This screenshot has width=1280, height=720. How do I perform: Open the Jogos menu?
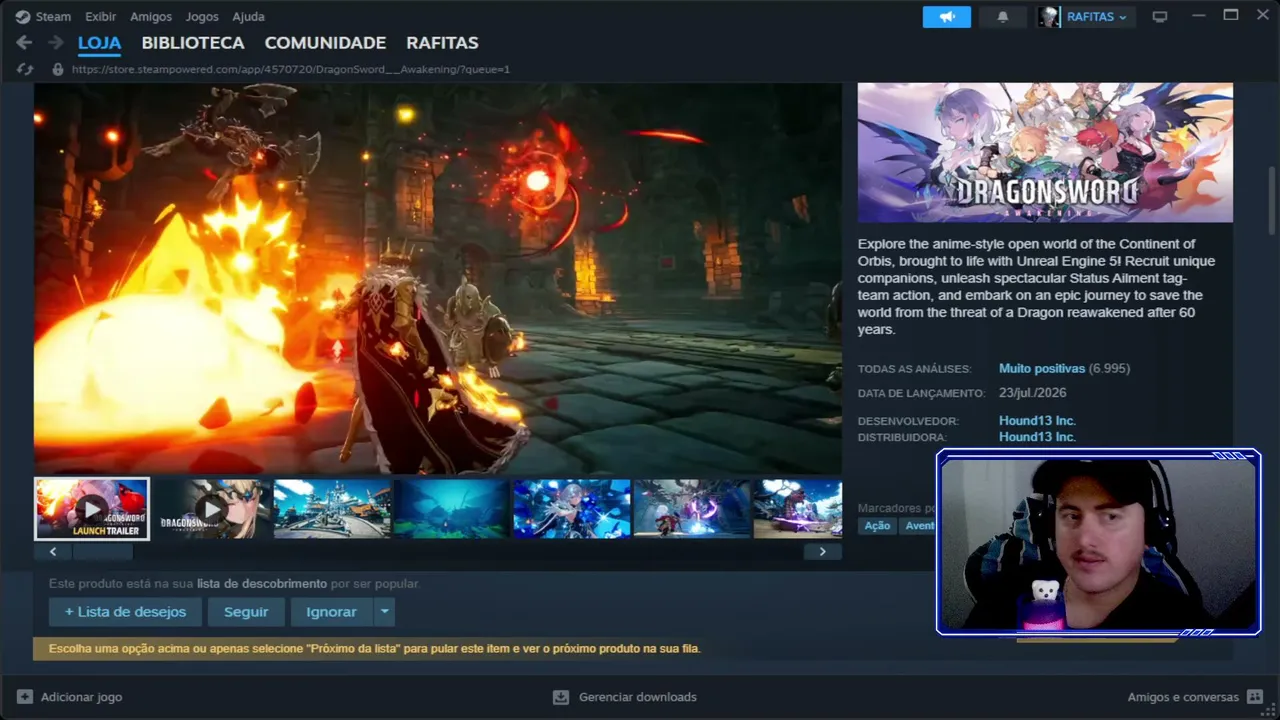(202, 17)
